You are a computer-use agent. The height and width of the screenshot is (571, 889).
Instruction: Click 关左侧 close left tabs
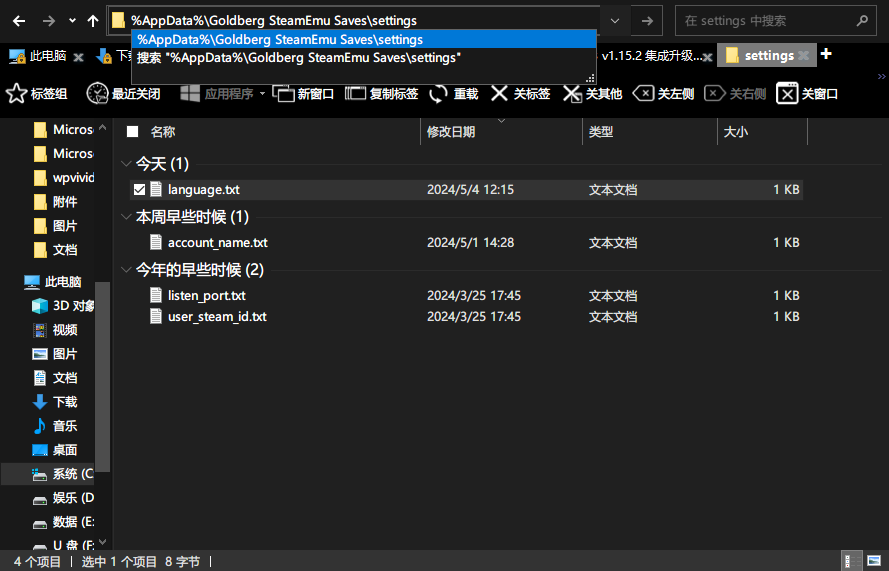[x=663, y=94]
